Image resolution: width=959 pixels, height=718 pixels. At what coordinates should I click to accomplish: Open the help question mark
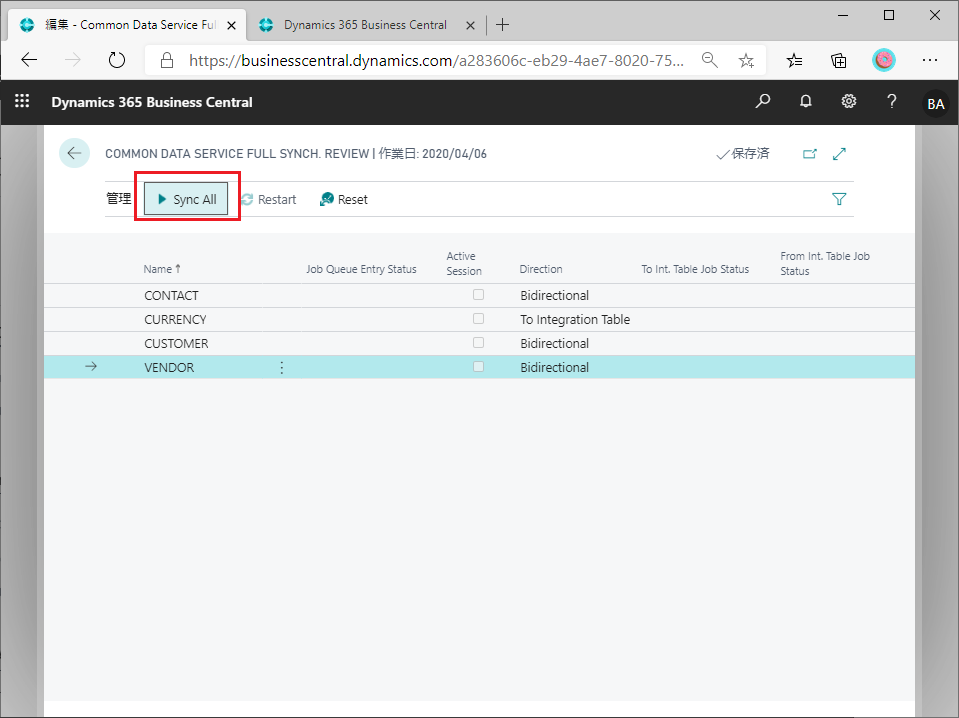tap(891, 102)
